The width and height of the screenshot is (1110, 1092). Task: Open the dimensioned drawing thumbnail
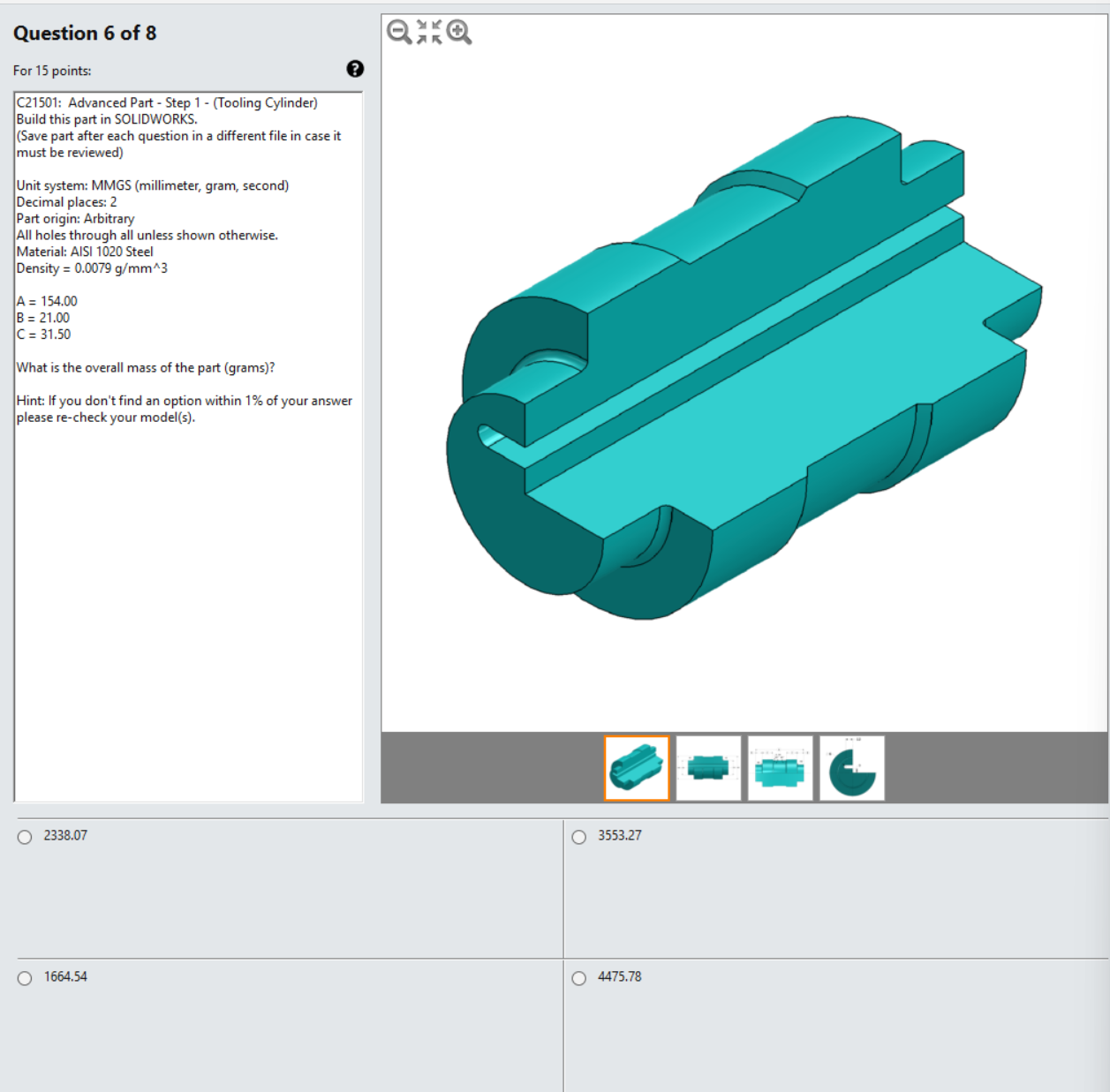tap(780, 768)
